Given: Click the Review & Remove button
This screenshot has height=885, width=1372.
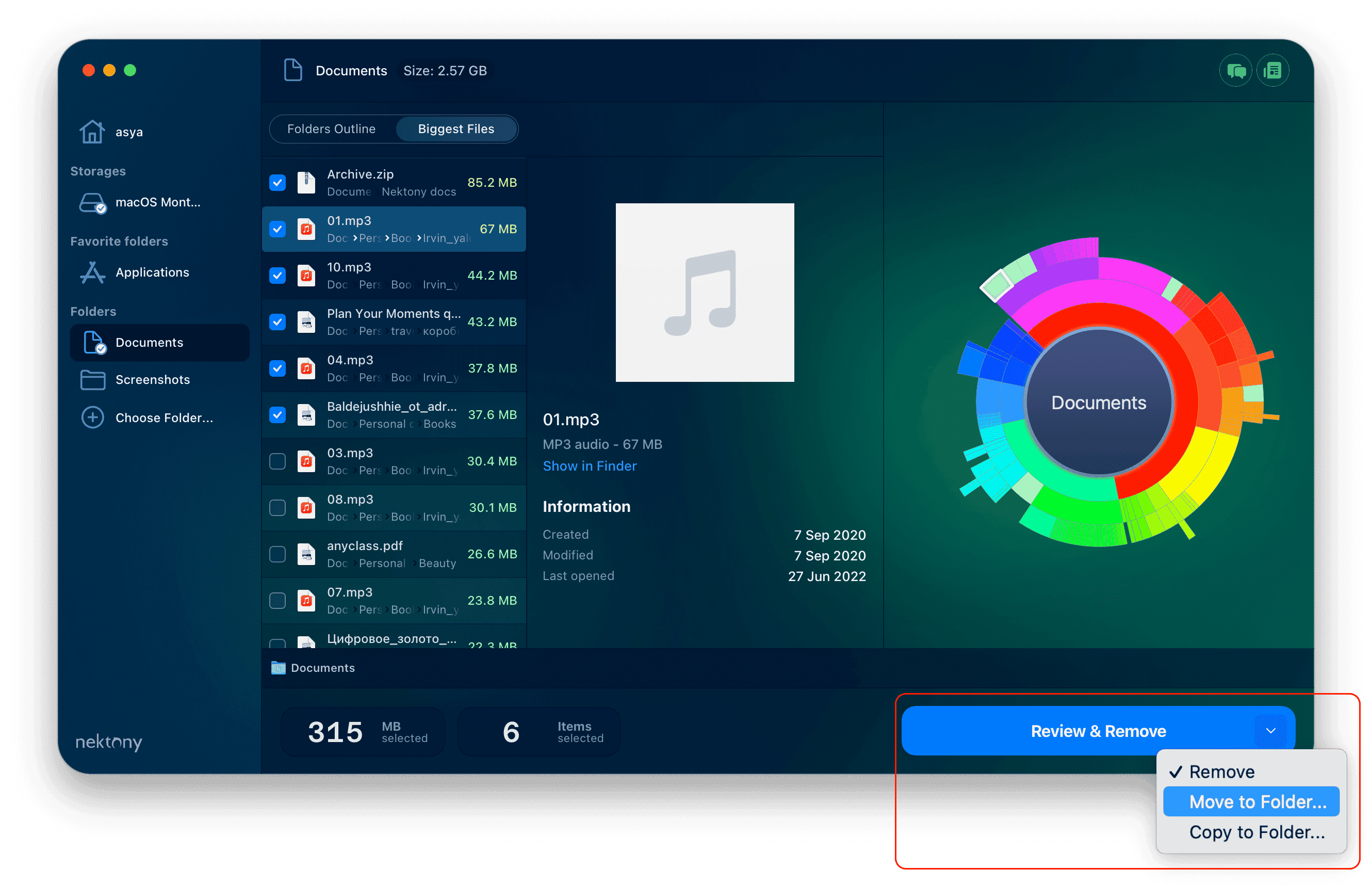Looking at the screenshot, I should pyautogui.click(x=1098, y=730).
